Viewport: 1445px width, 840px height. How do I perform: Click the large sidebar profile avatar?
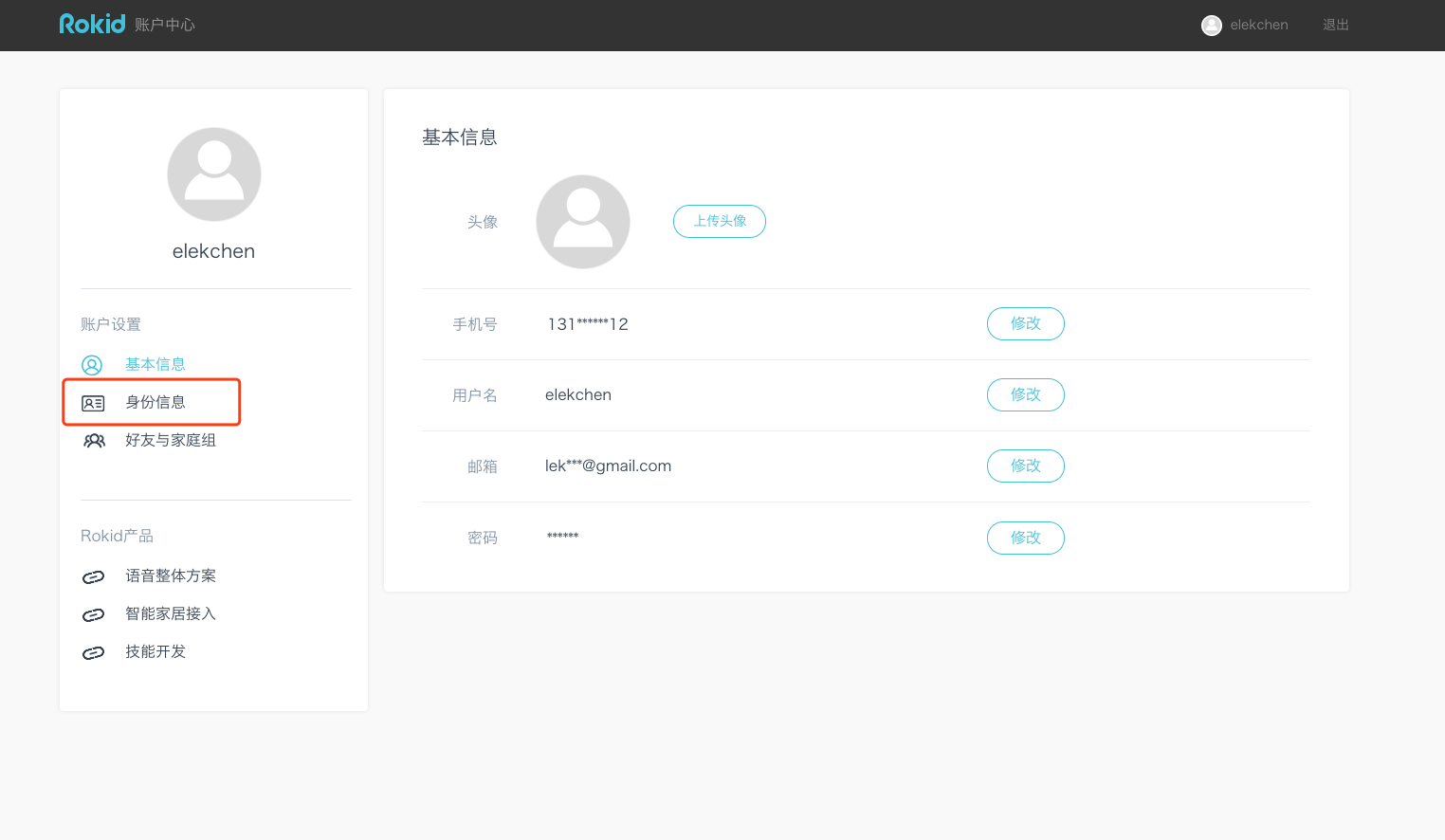tap(214, 174)
